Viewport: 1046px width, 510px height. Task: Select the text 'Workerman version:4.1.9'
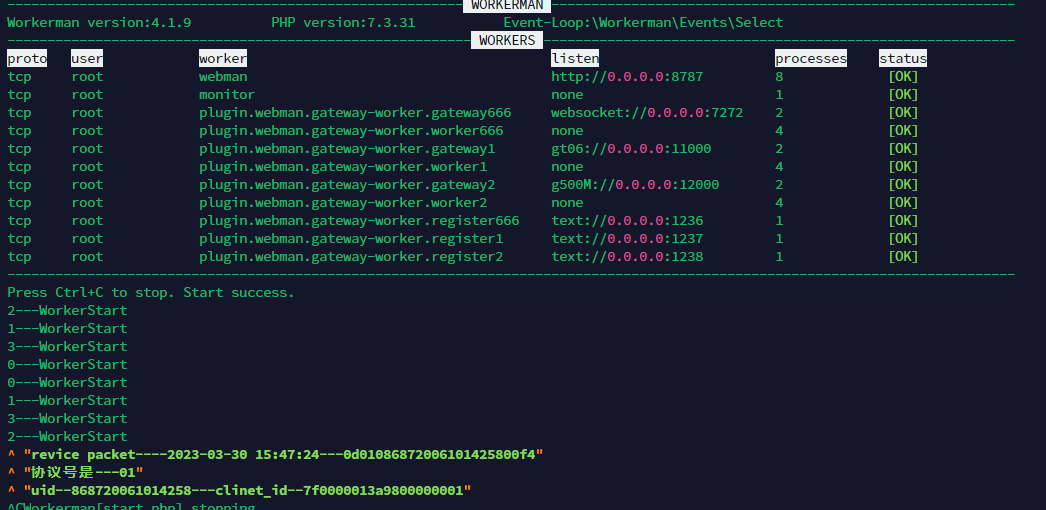tap(99, 23)
